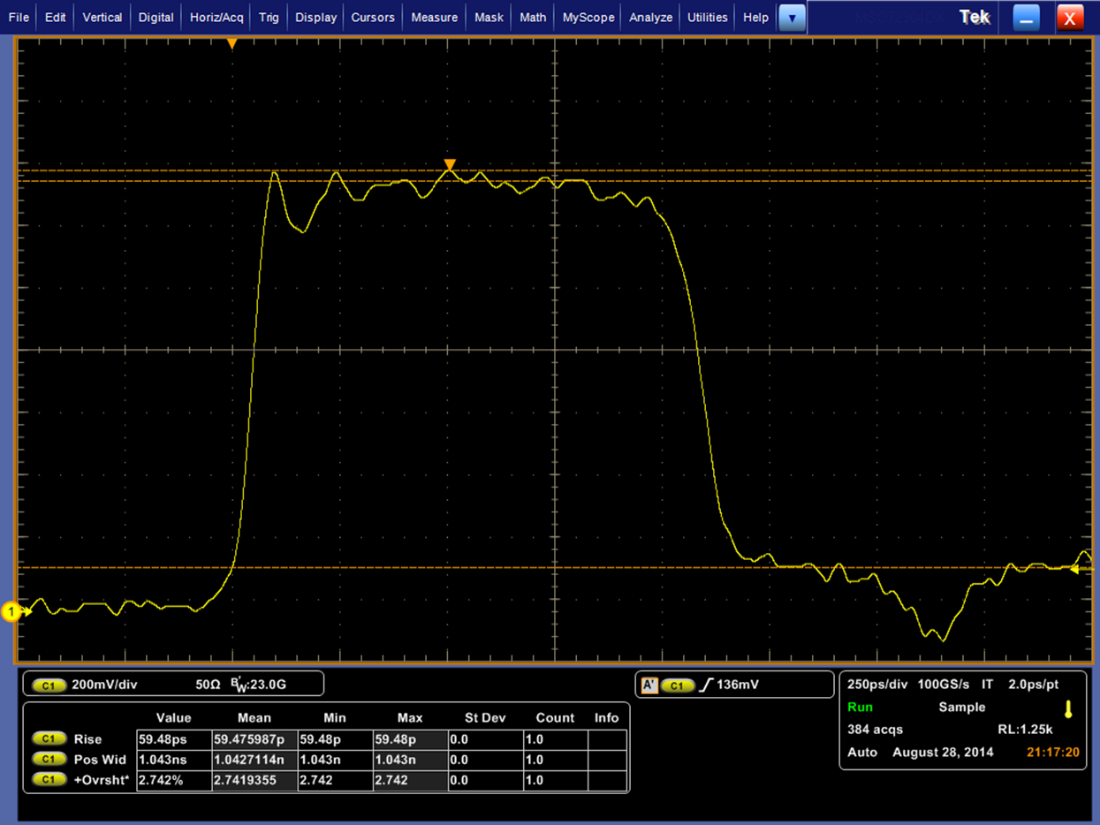
Task: Click the Mean column header
Action: coord(254,718)
